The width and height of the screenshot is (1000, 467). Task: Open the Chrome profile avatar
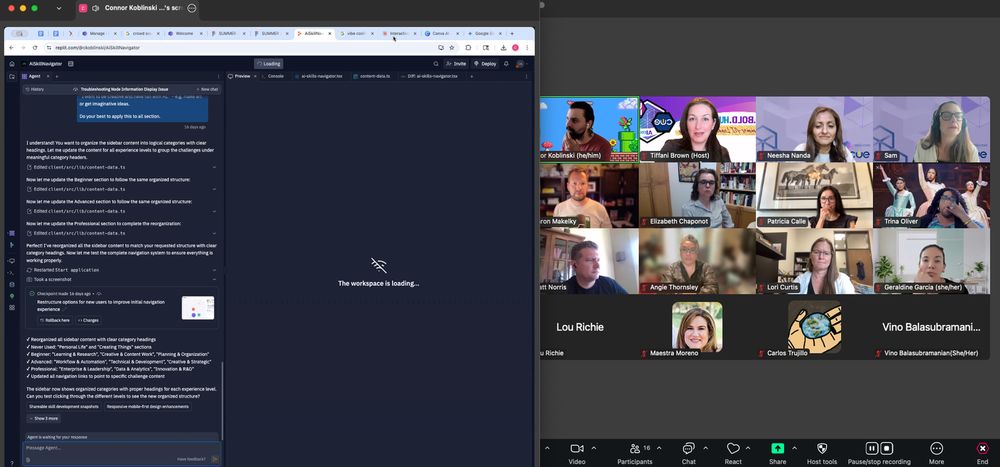point(515,48)
